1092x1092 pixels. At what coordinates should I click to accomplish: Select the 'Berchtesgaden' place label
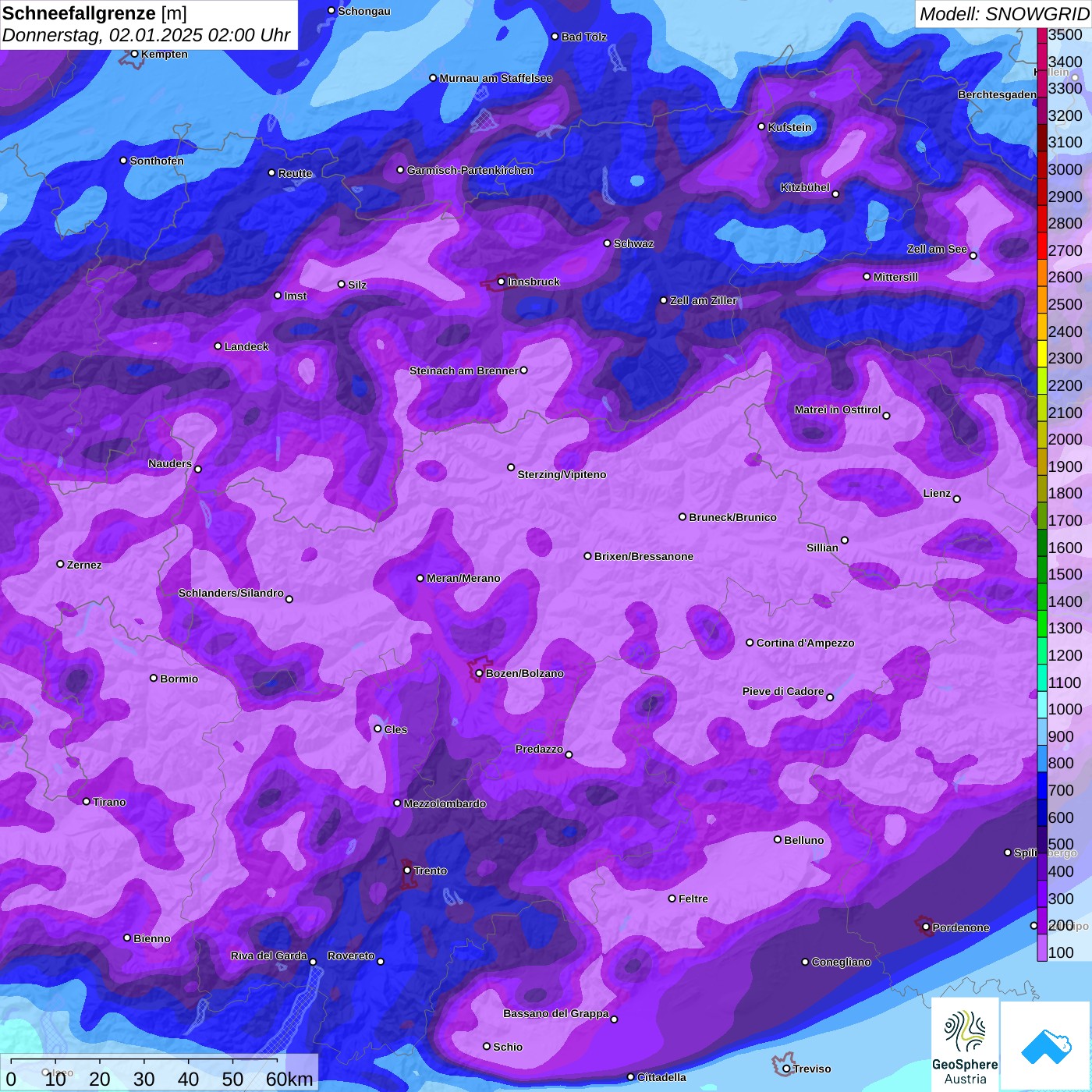point(998,94)
